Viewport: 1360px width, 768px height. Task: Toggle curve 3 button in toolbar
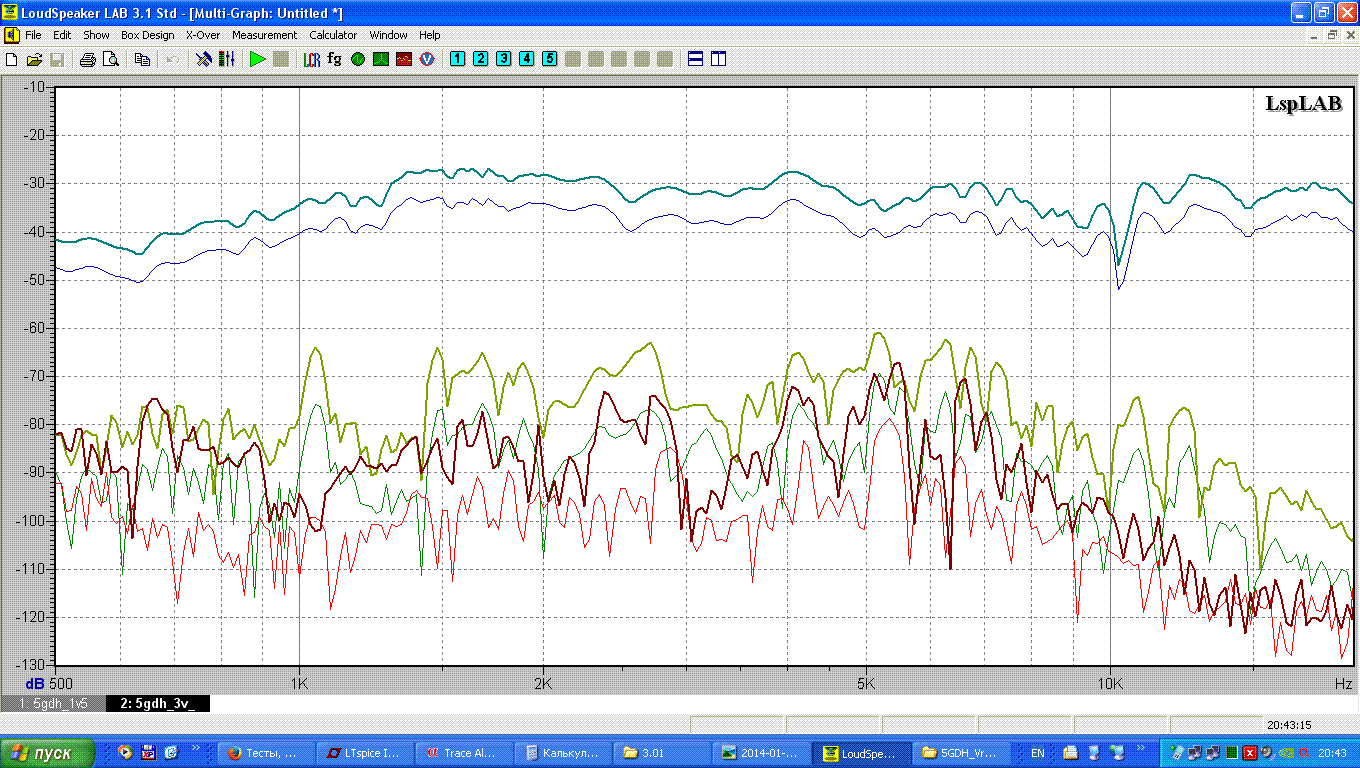pos(503,59)
